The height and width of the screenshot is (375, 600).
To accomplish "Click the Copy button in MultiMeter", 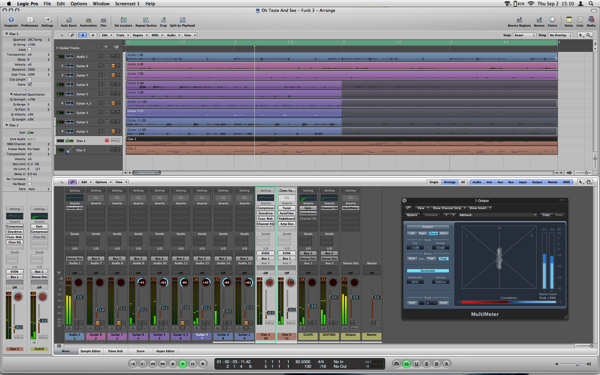I will (546, 215).
